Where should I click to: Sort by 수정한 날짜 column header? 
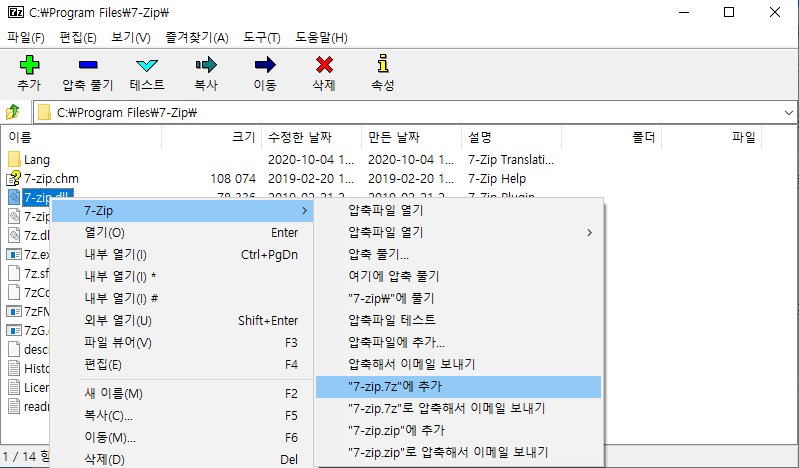click(x=311, y=137)
